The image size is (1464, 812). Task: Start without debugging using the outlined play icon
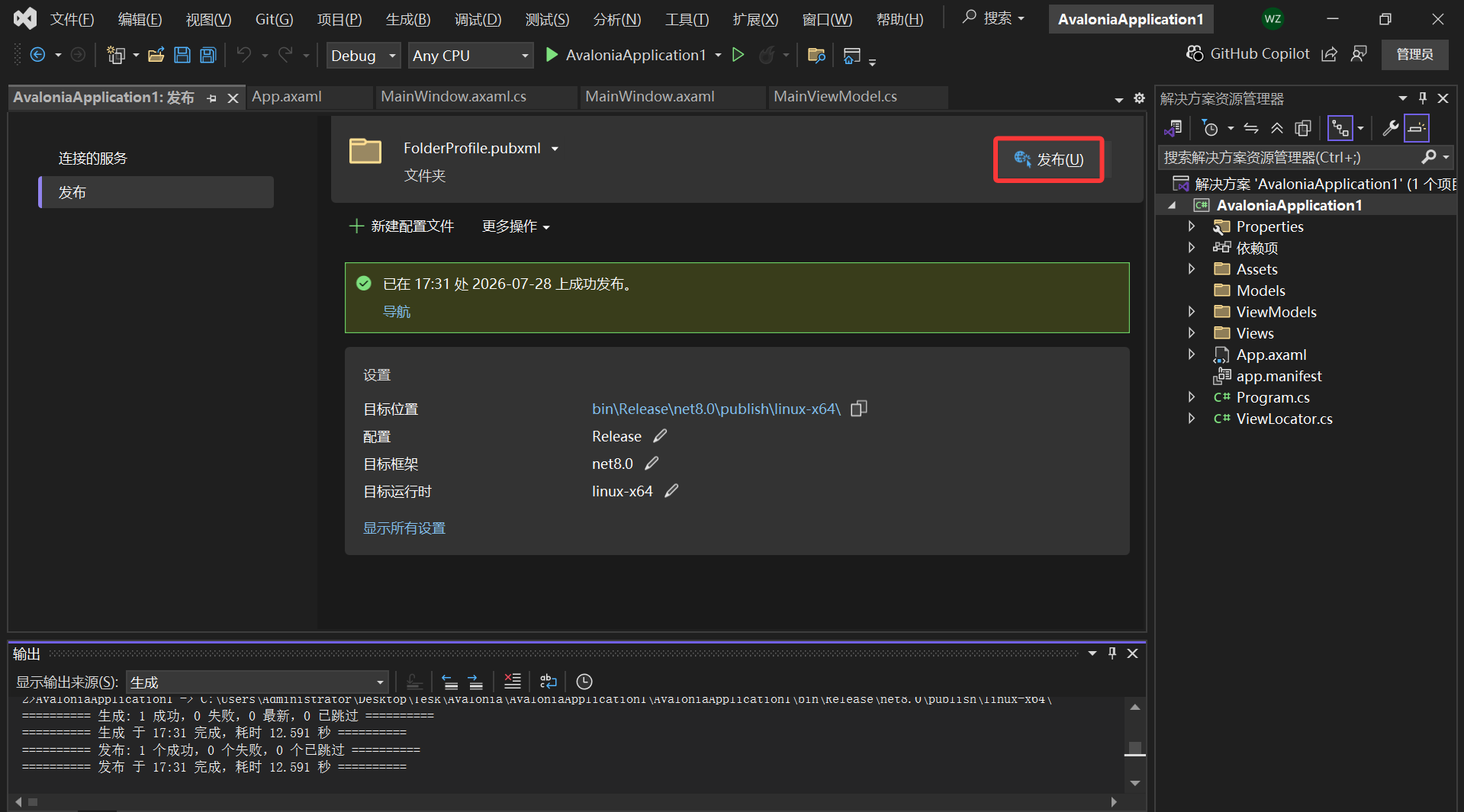(738, 55)
